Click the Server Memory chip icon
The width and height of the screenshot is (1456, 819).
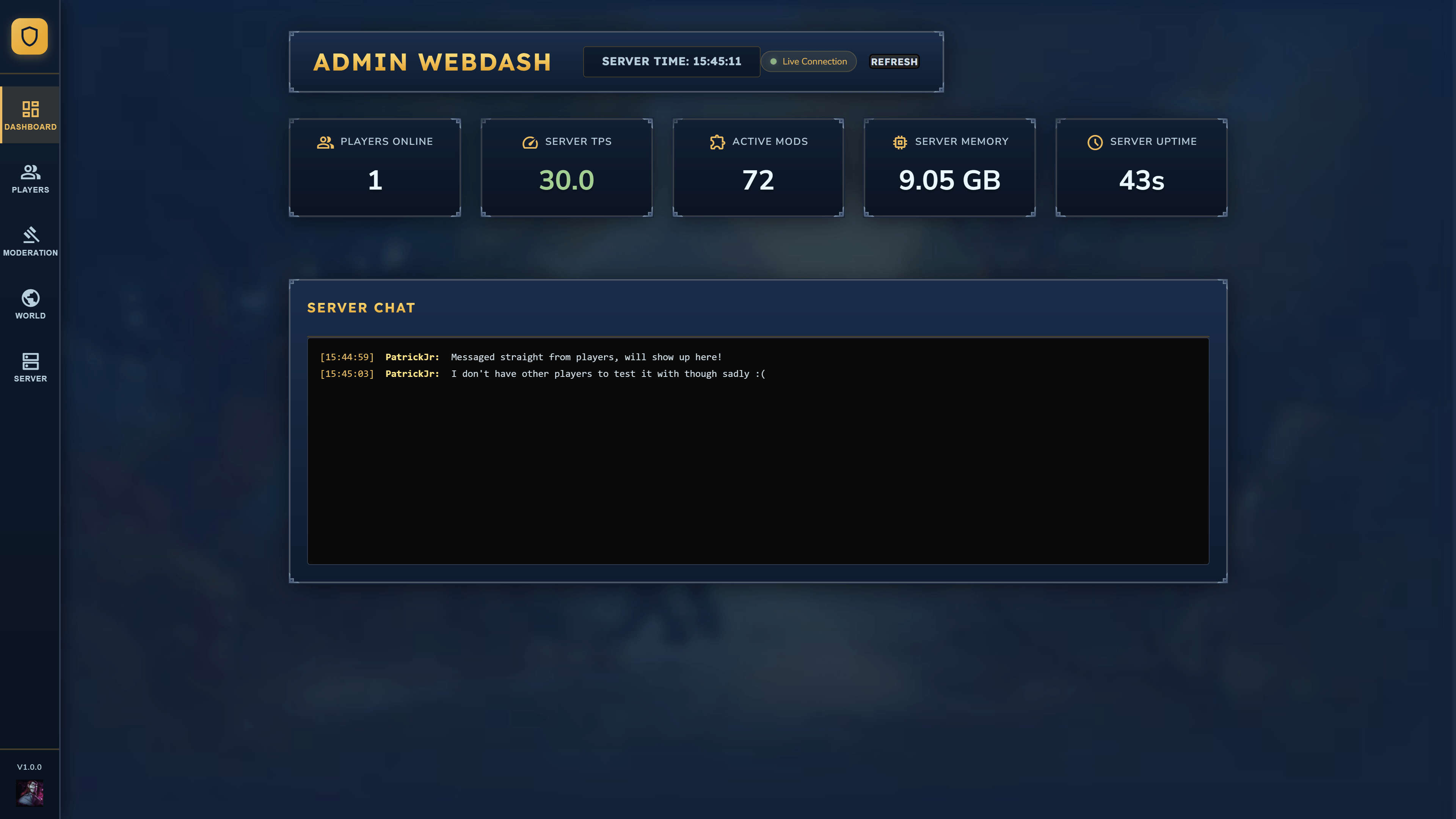900,142
